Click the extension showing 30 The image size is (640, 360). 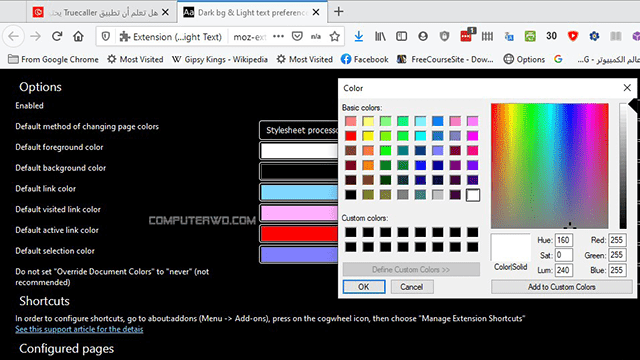[x=551, y=36]
